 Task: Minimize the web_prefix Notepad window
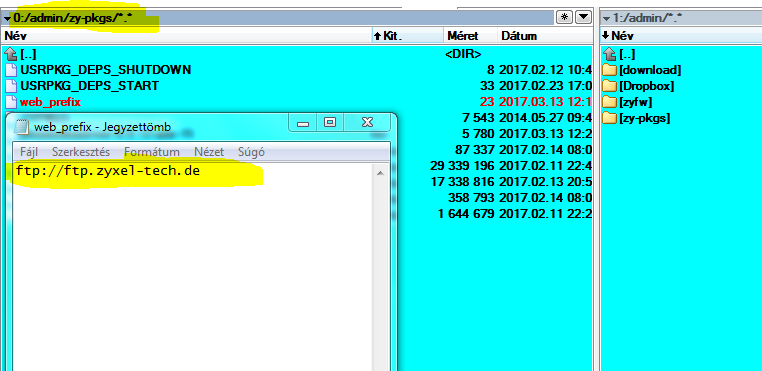pyautogui.click(x=303, y=123)
